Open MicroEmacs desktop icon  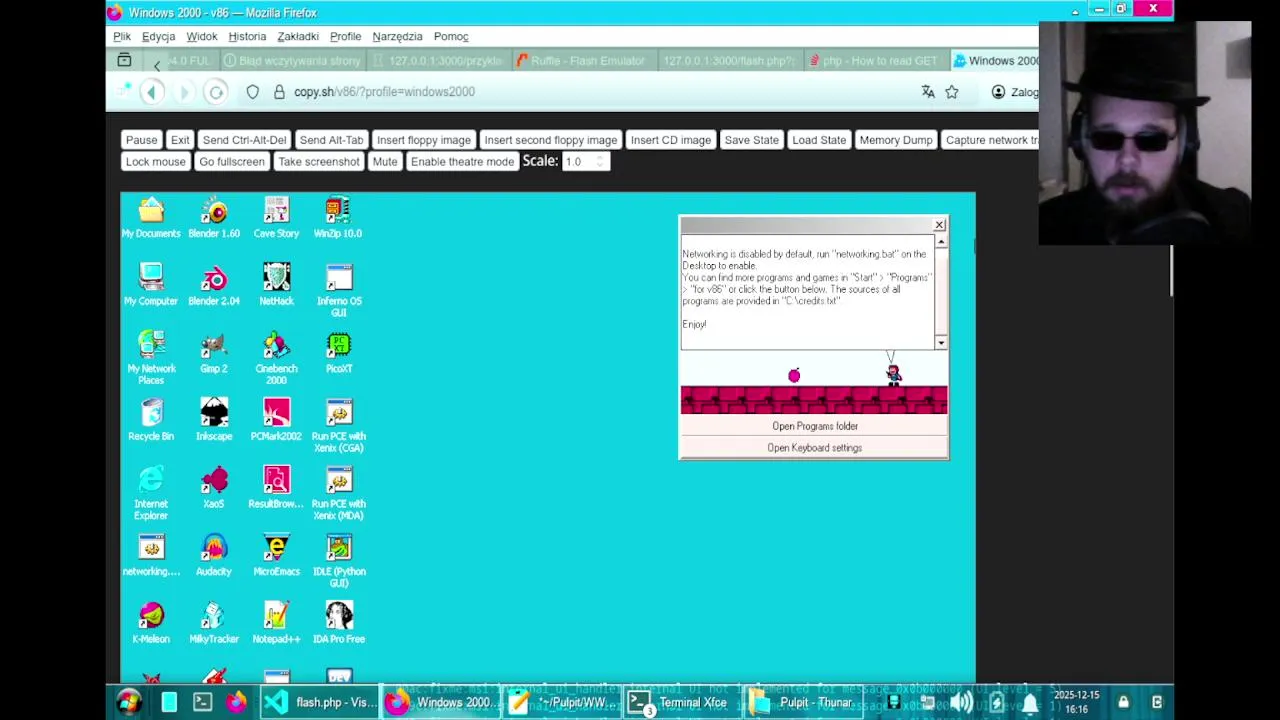[x=276, y=555]
